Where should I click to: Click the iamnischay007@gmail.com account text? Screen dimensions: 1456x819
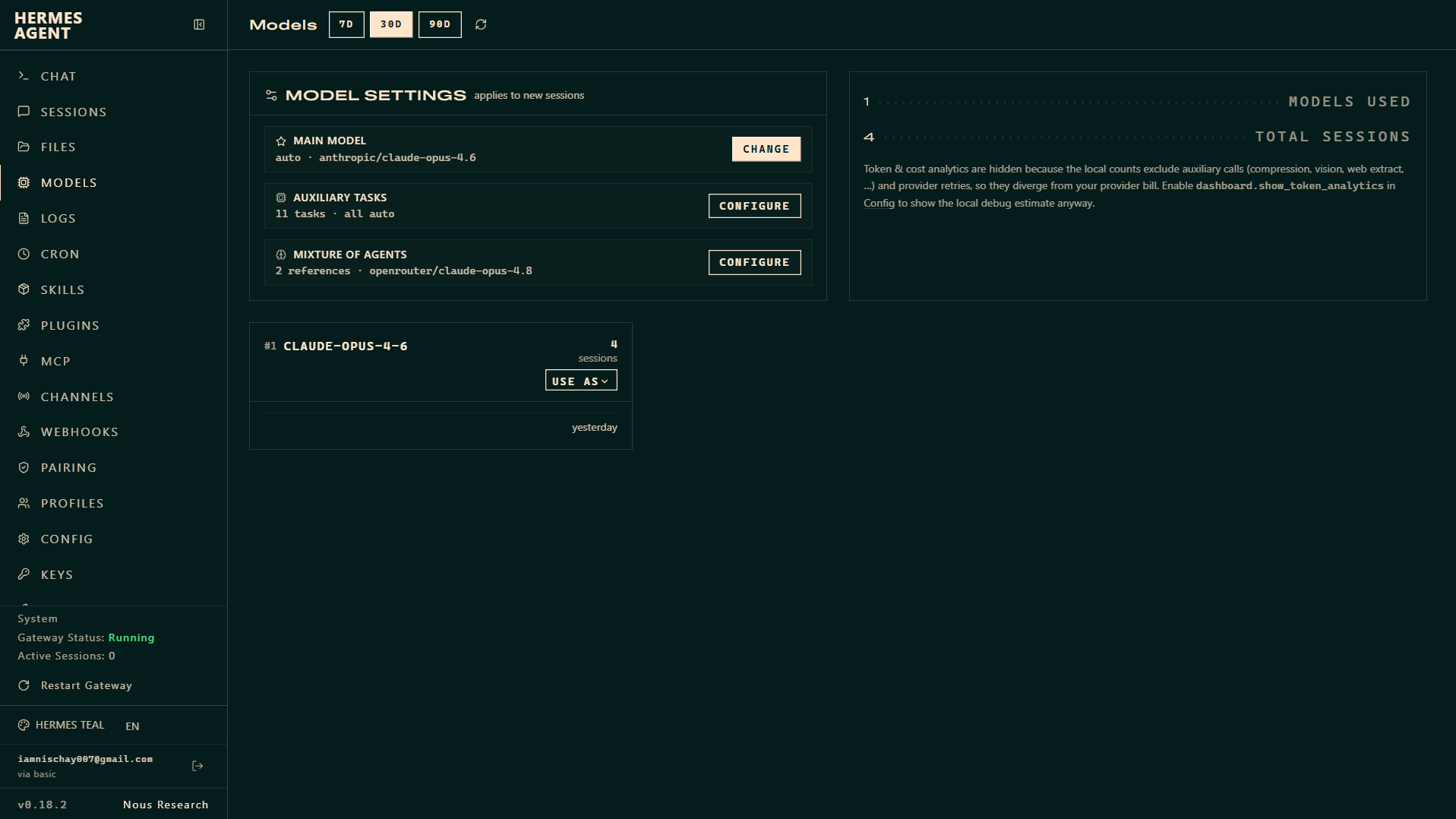(85, 759)
